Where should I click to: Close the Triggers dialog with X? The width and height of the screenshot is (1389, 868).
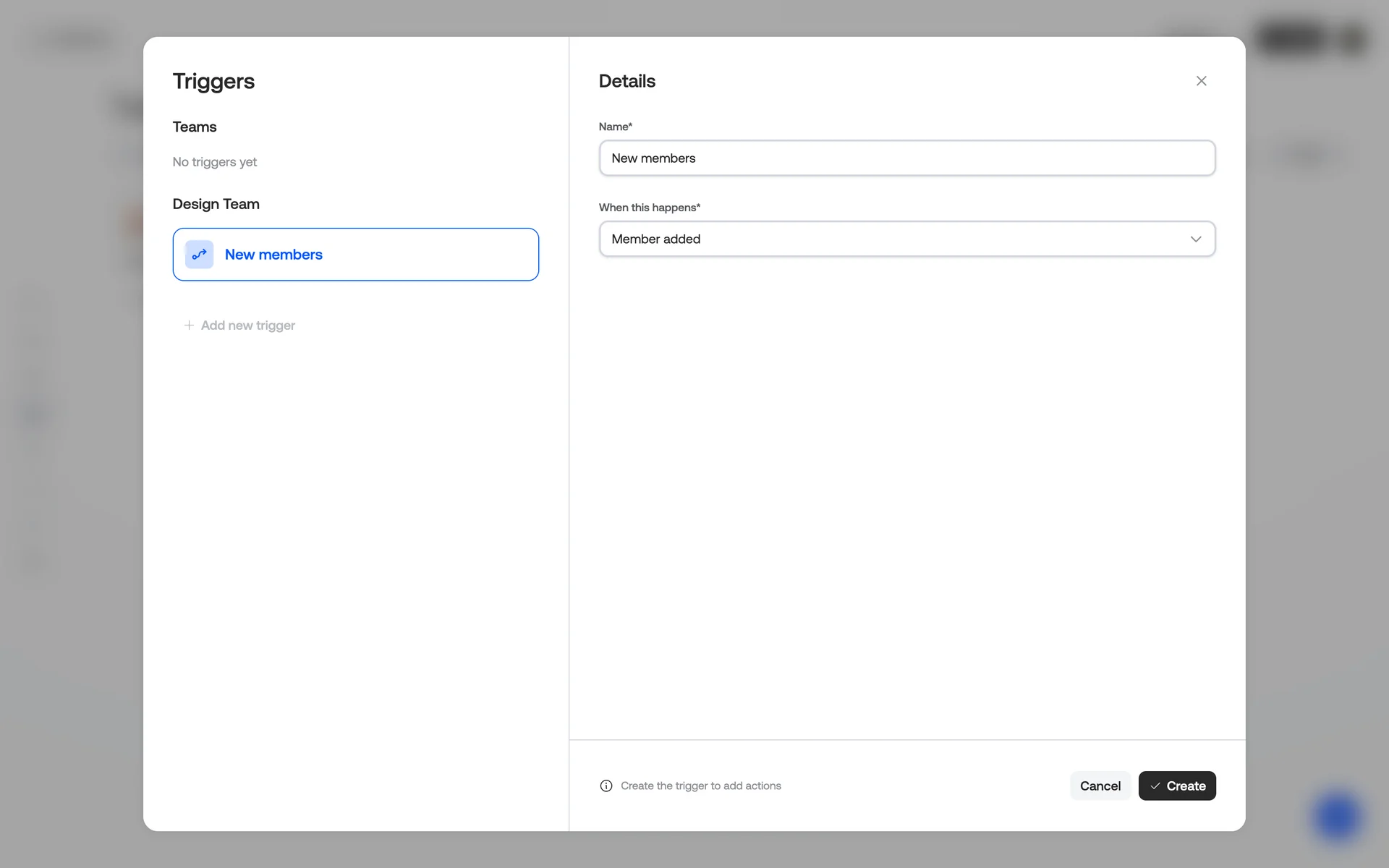[1201, 81]
